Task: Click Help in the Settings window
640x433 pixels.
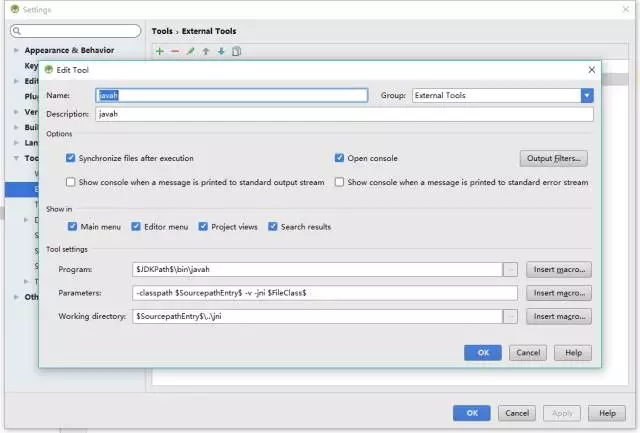Action: pos(607,413)
